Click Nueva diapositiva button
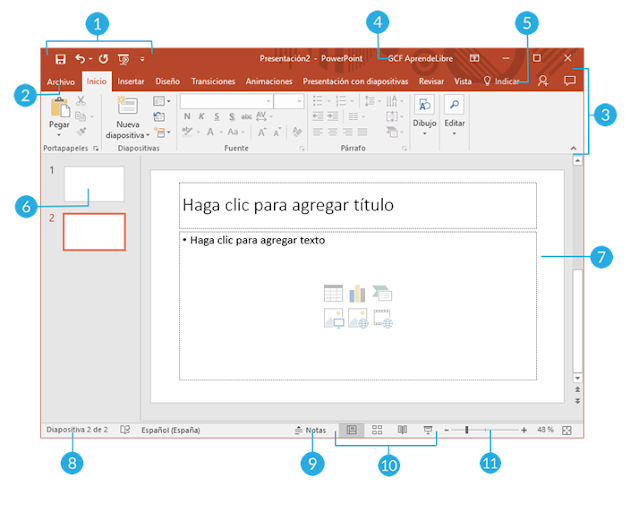This screenshot has width=639, height=512. point(128,117)
